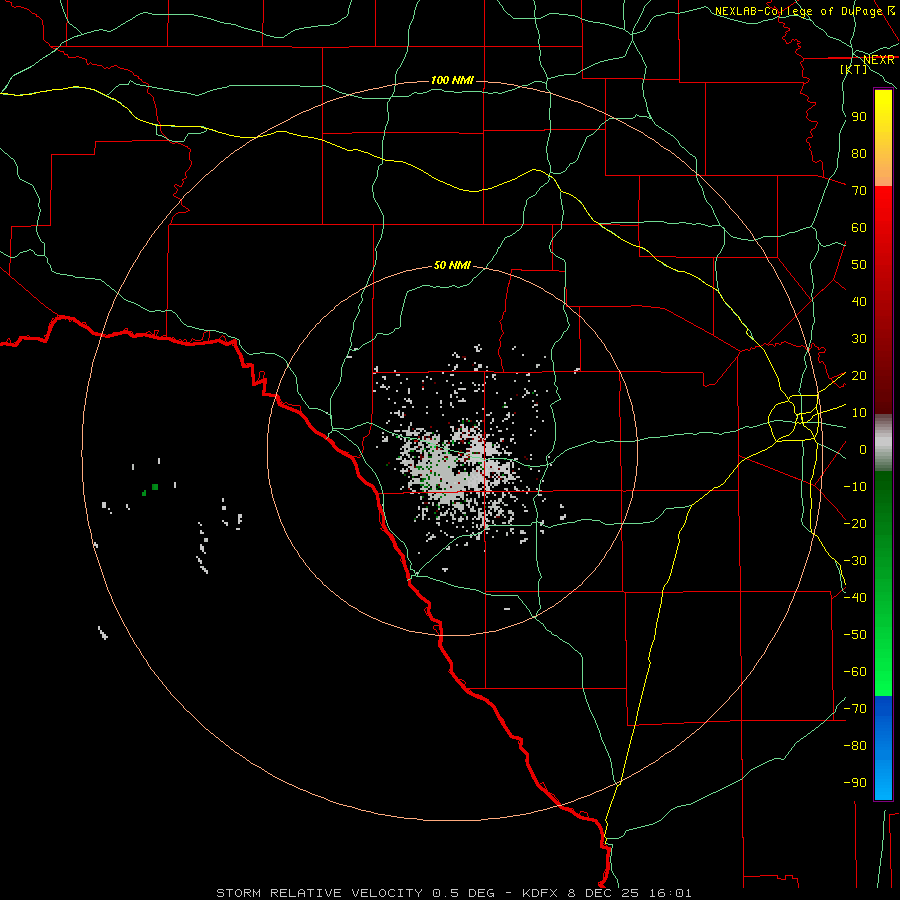Click the -20 value on the velocity scale

(x=855, y=523)
